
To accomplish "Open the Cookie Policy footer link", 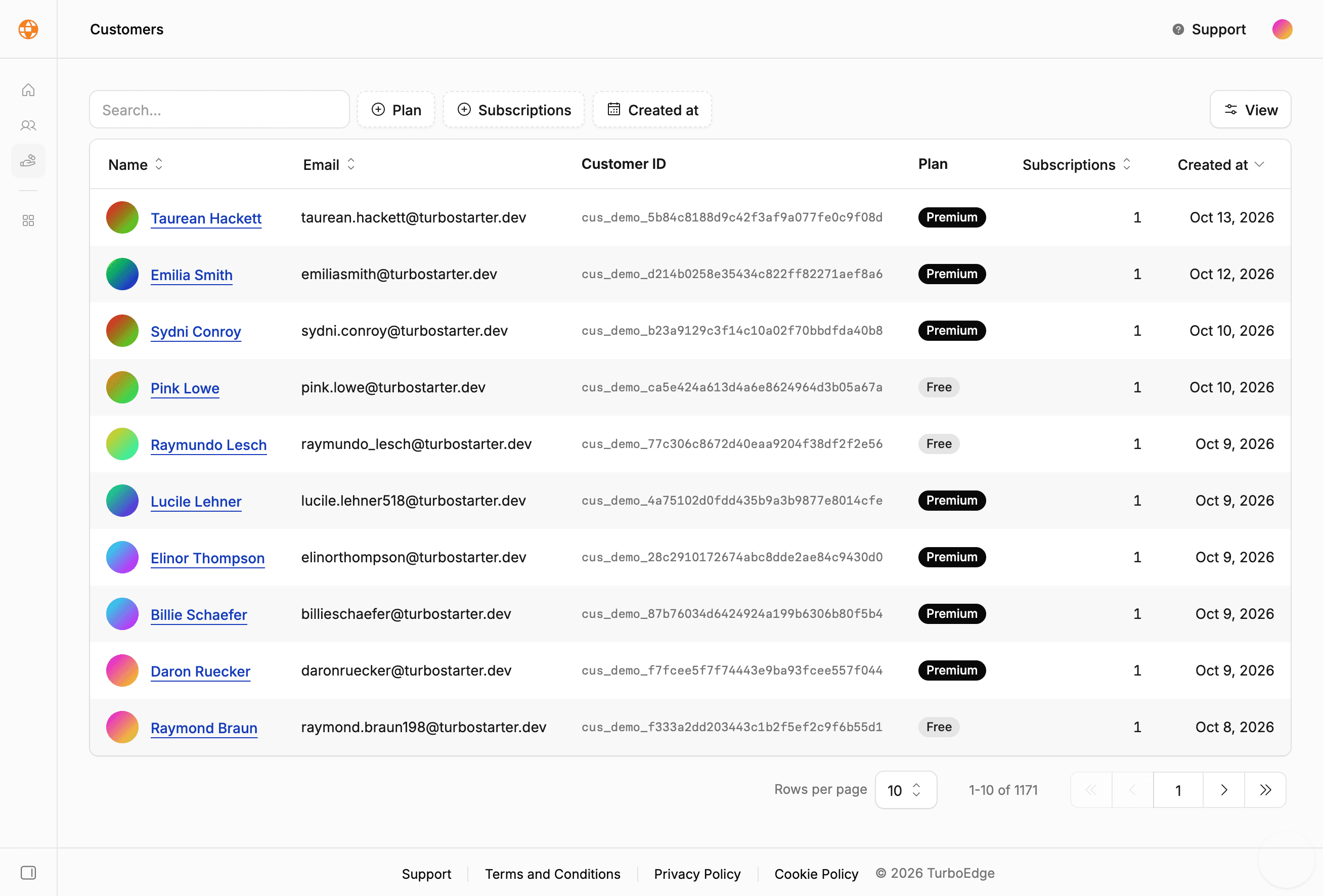I will coord(816,874).
